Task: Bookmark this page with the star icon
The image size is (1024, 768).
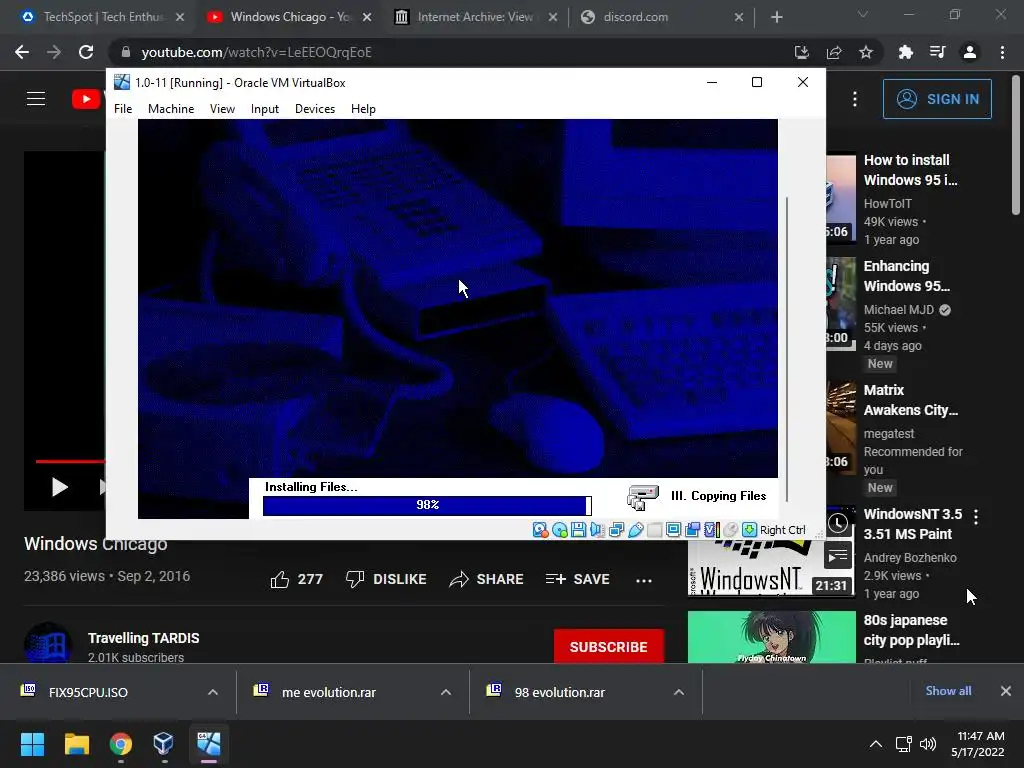Action: click(x=866, y=52)
